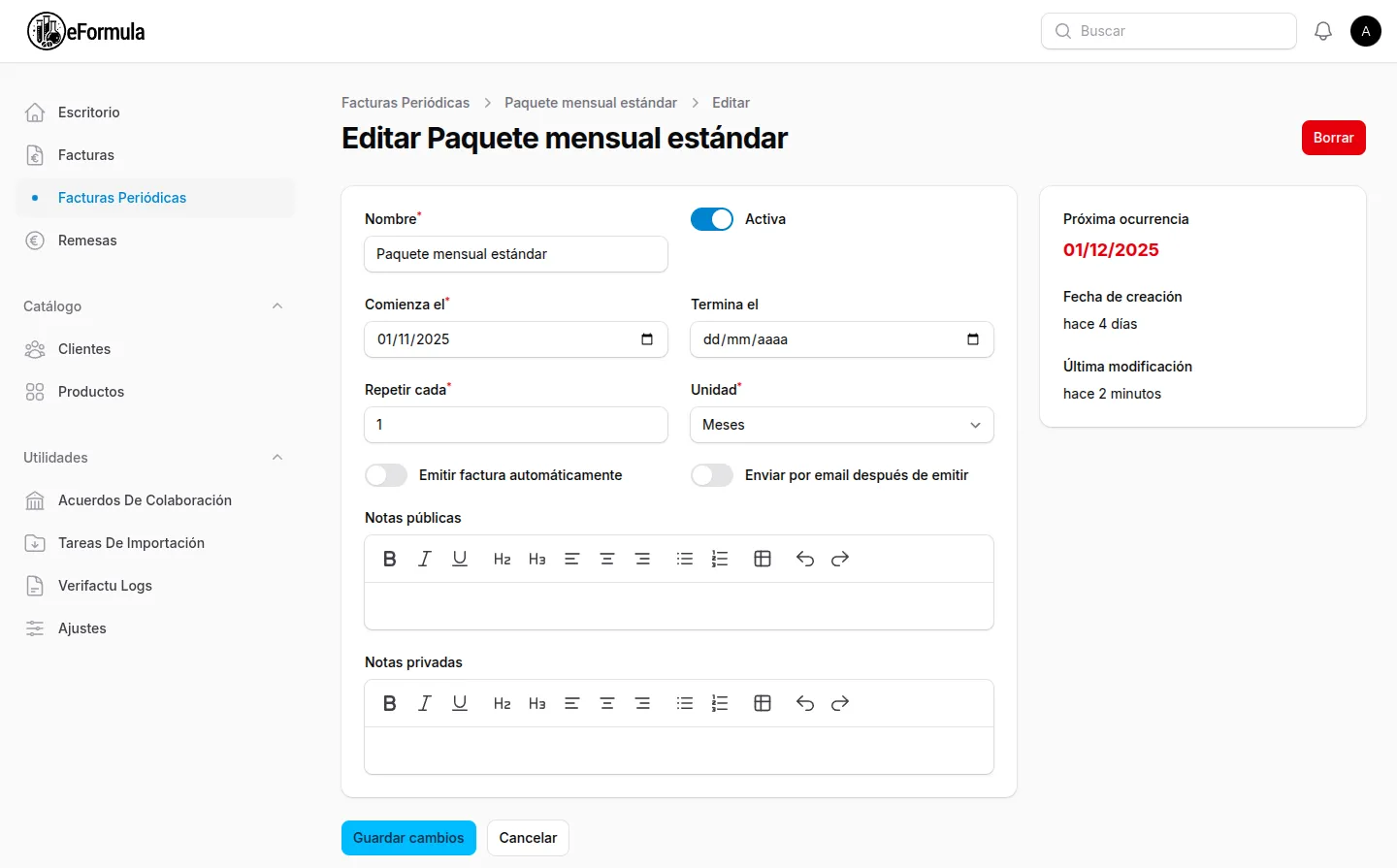Insert table in Notas públicas editor

[763, 559]
